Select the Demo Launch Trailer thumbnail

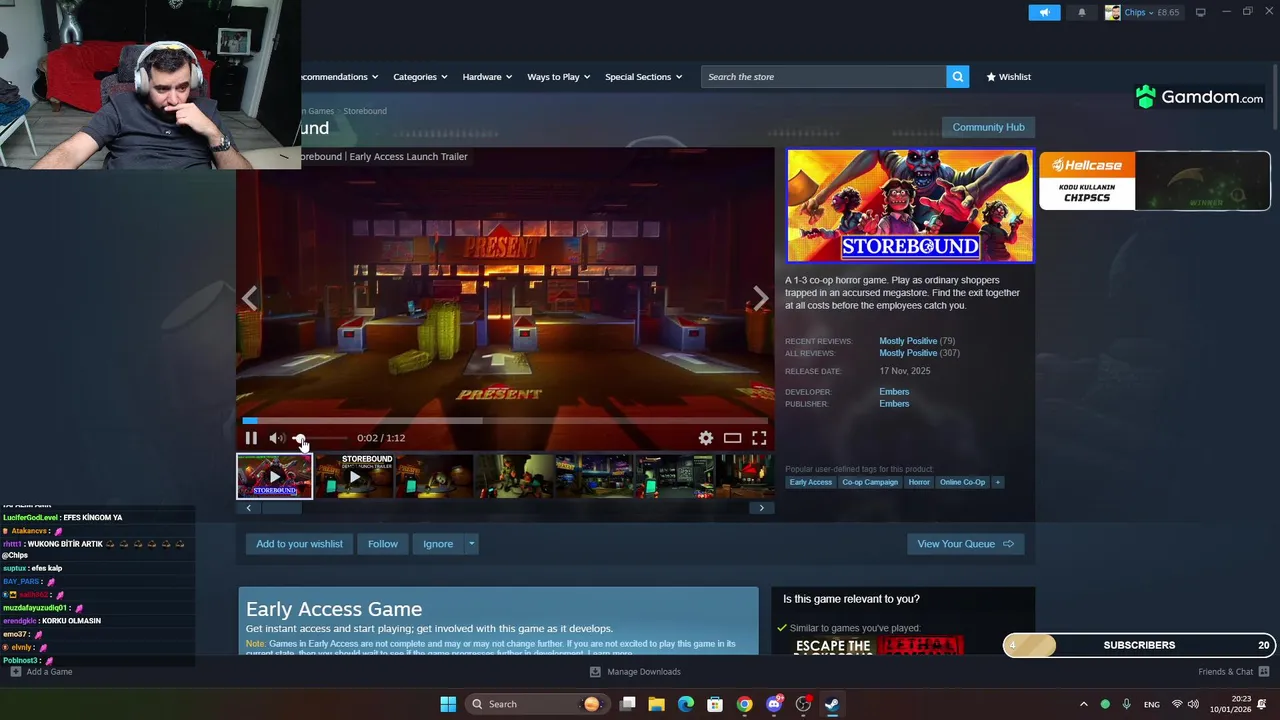point(354,476)
